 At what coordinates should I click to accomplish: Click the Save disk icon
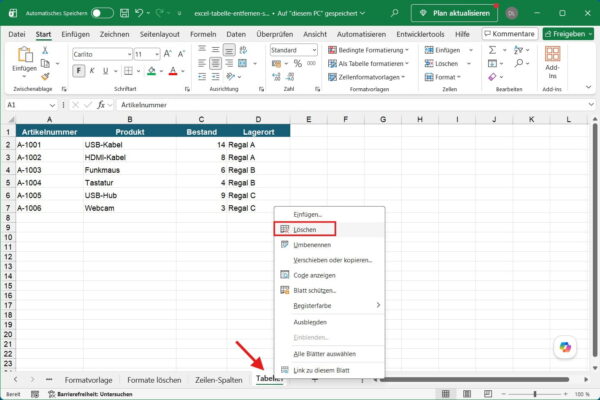124,13
